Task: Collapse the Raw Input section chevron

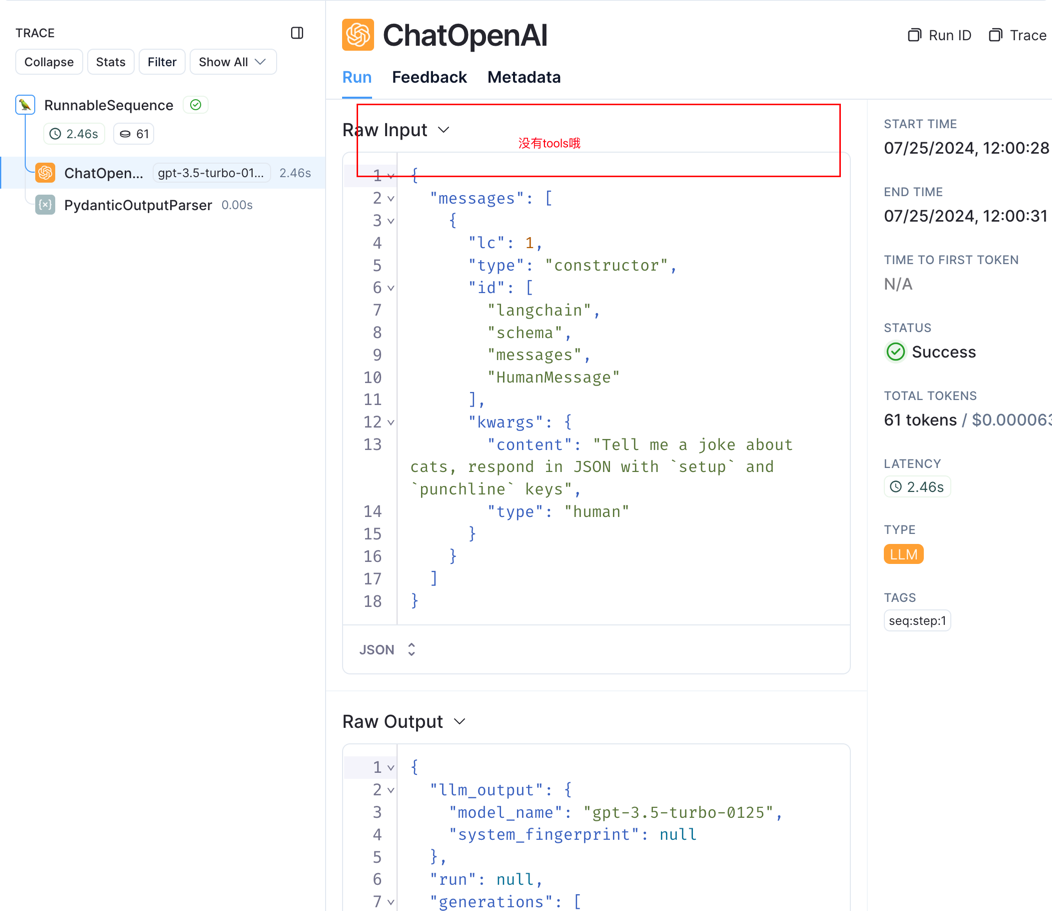Action: click(x=443, y=129)
